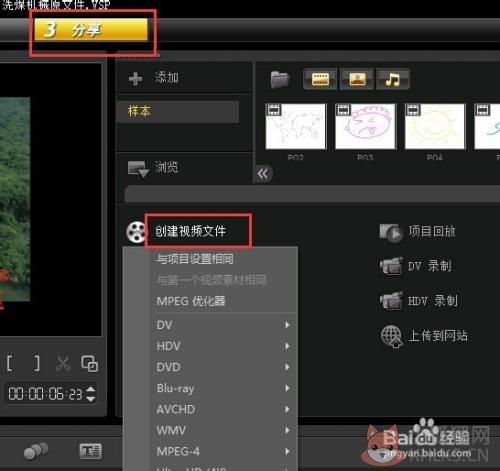Open the Share step tab

coord(91,30)
